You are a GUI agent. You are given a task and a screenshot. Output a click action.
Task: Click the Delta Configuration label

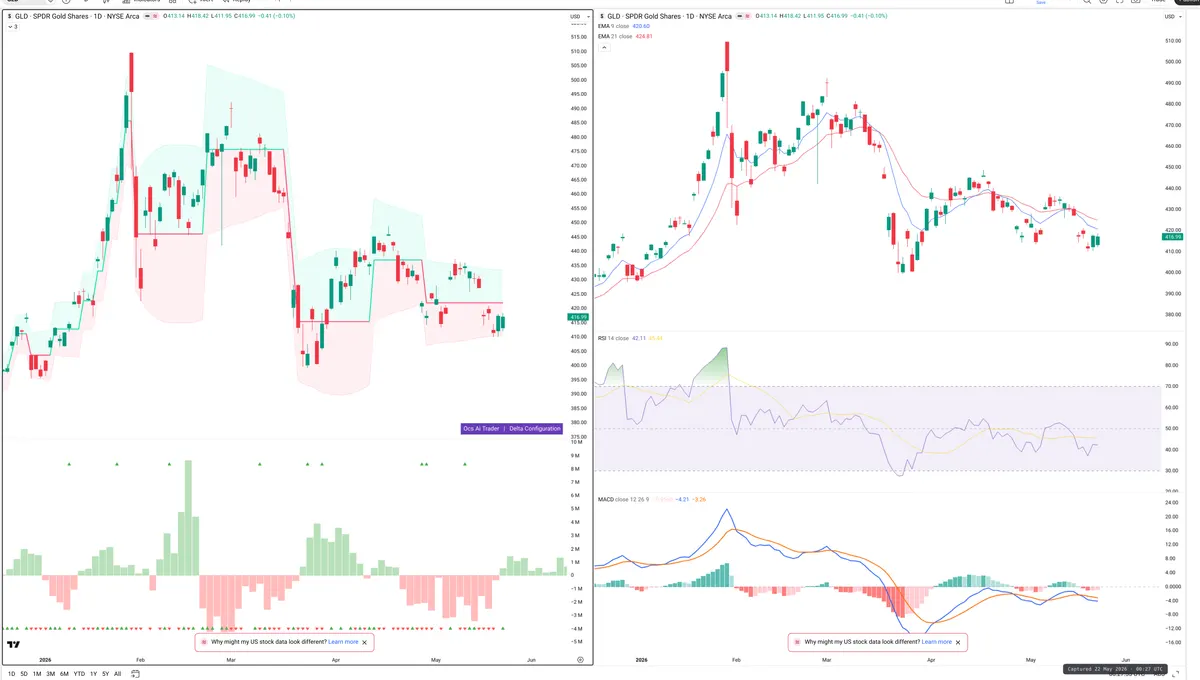coord(535,428)
